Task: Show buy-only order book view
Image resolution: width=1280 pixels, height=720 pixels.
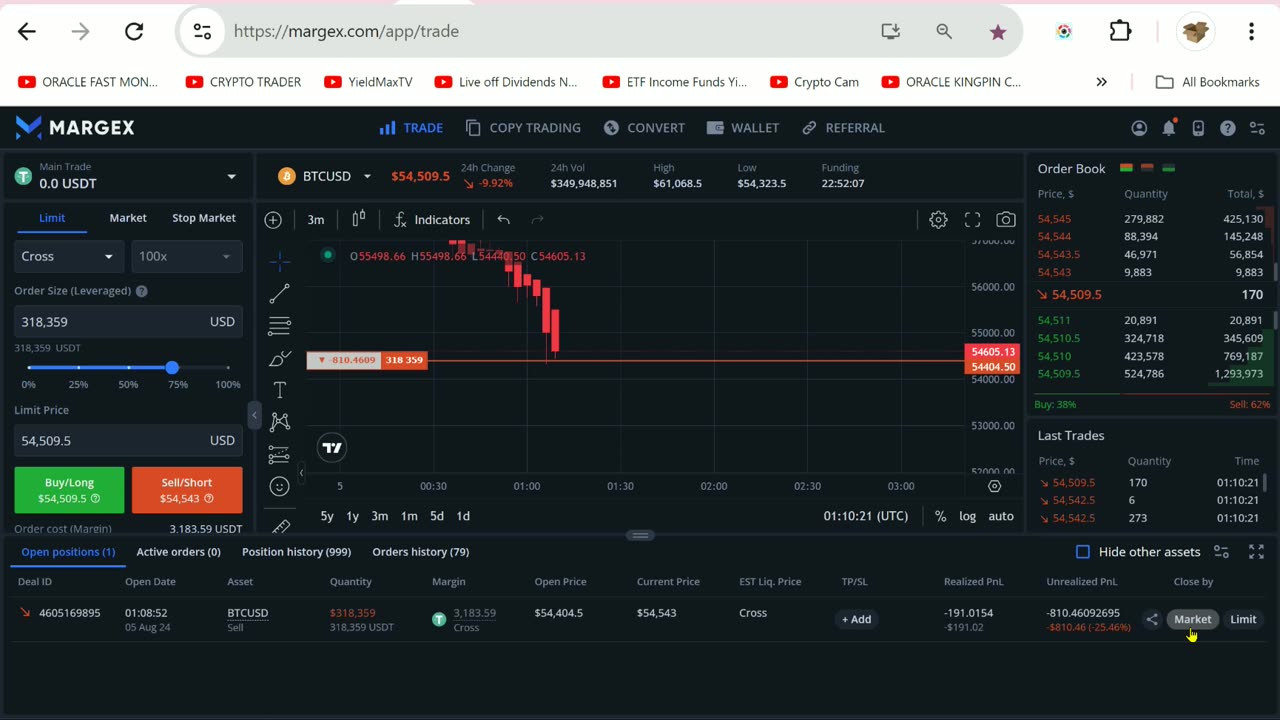Action: [x=1168, y=168]
